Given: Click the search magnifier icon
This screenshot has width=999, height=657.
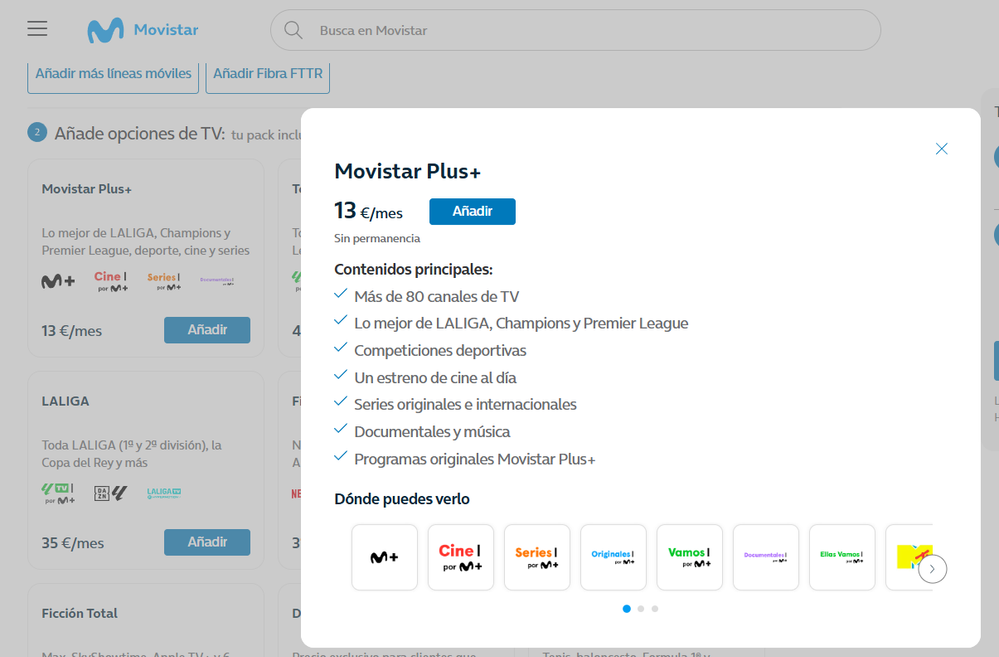Looking at the screenshot, I should [x=293, y=30].
